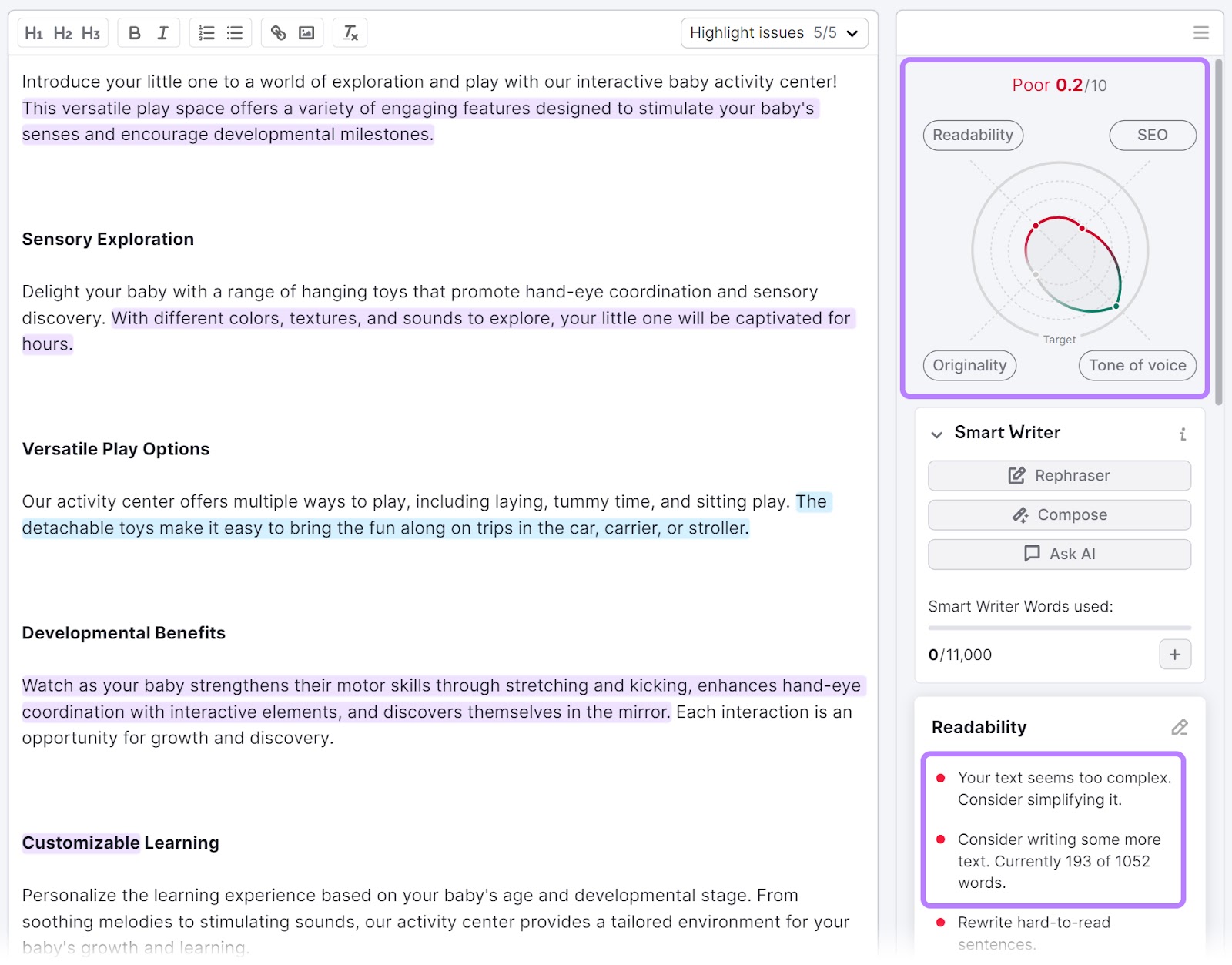Click the radar chart score graph
Viewport: 1232px width, 965px height.
pos(1060,251)
